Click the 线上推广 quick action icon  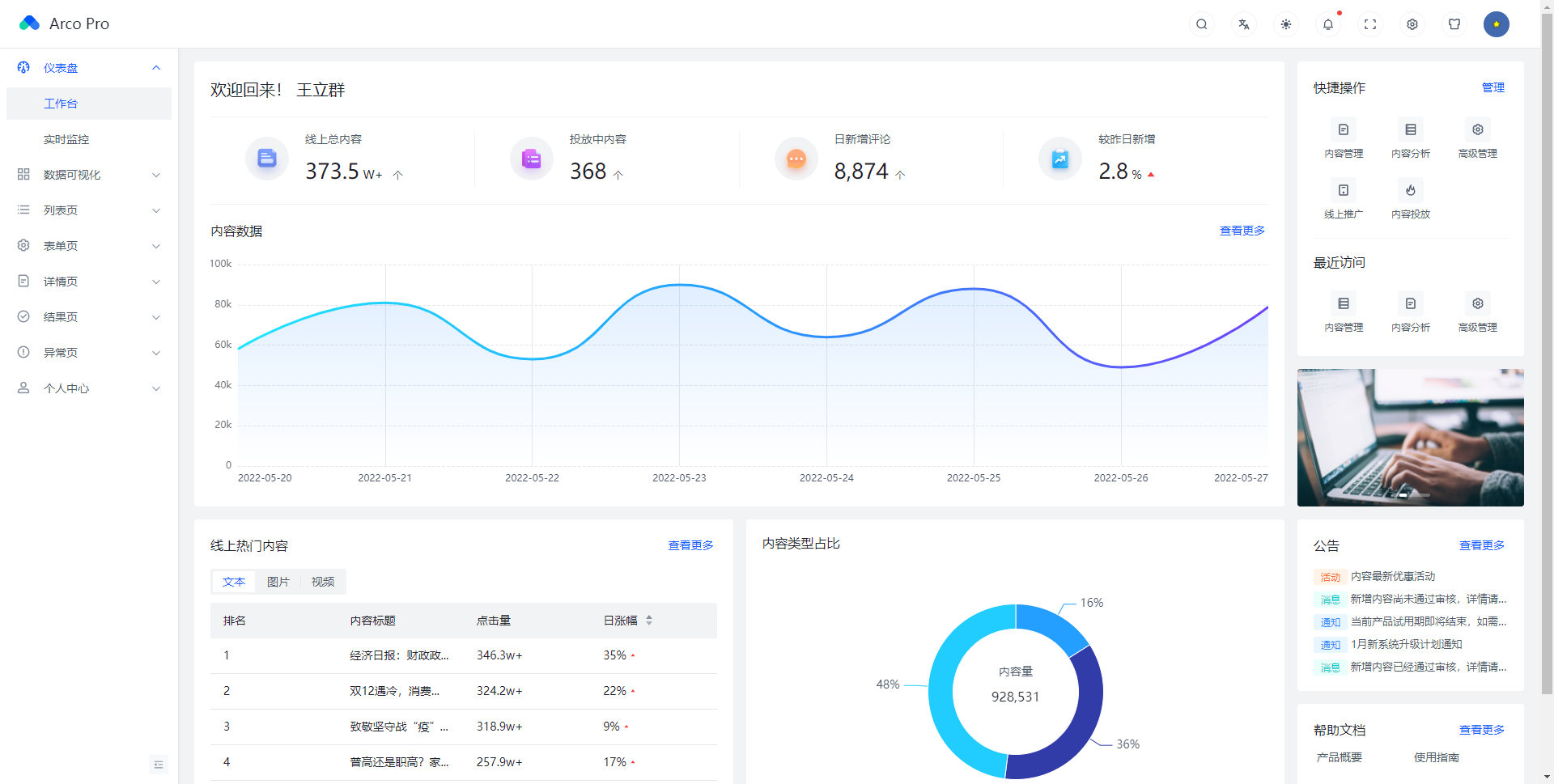pos(1344,191)
